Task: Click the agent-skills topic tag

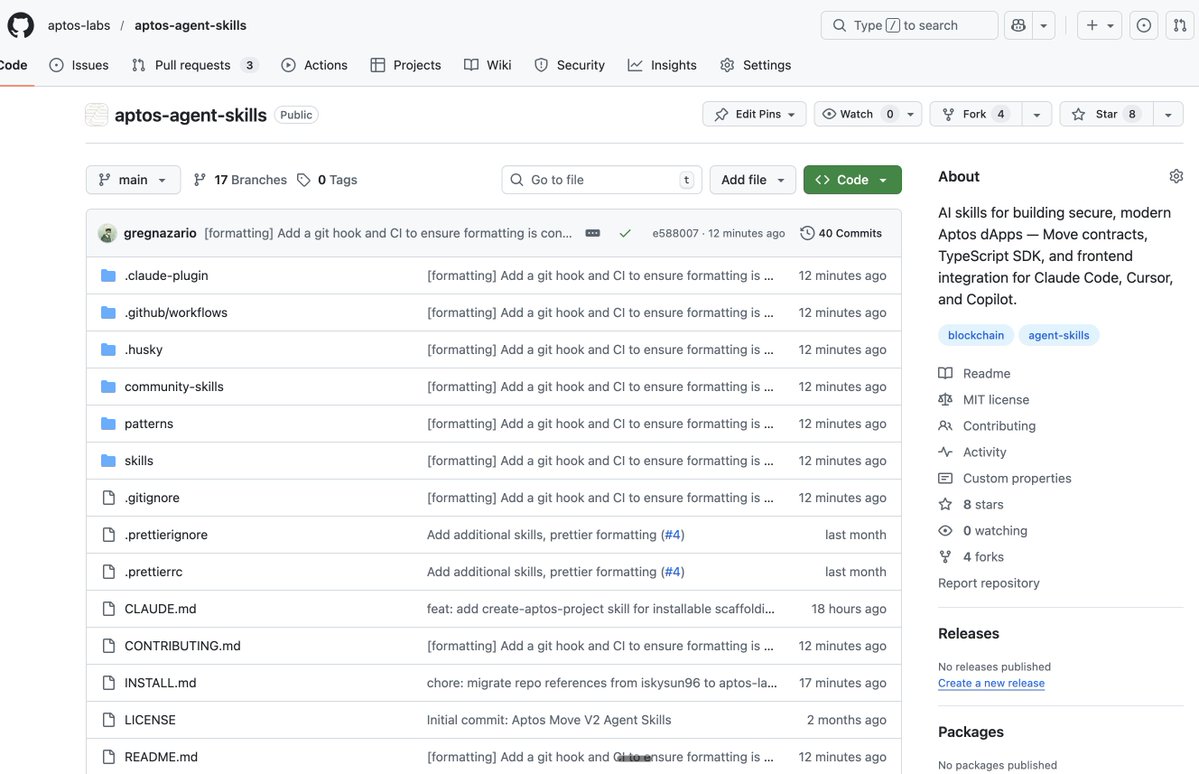Action: coord(1058,335)
